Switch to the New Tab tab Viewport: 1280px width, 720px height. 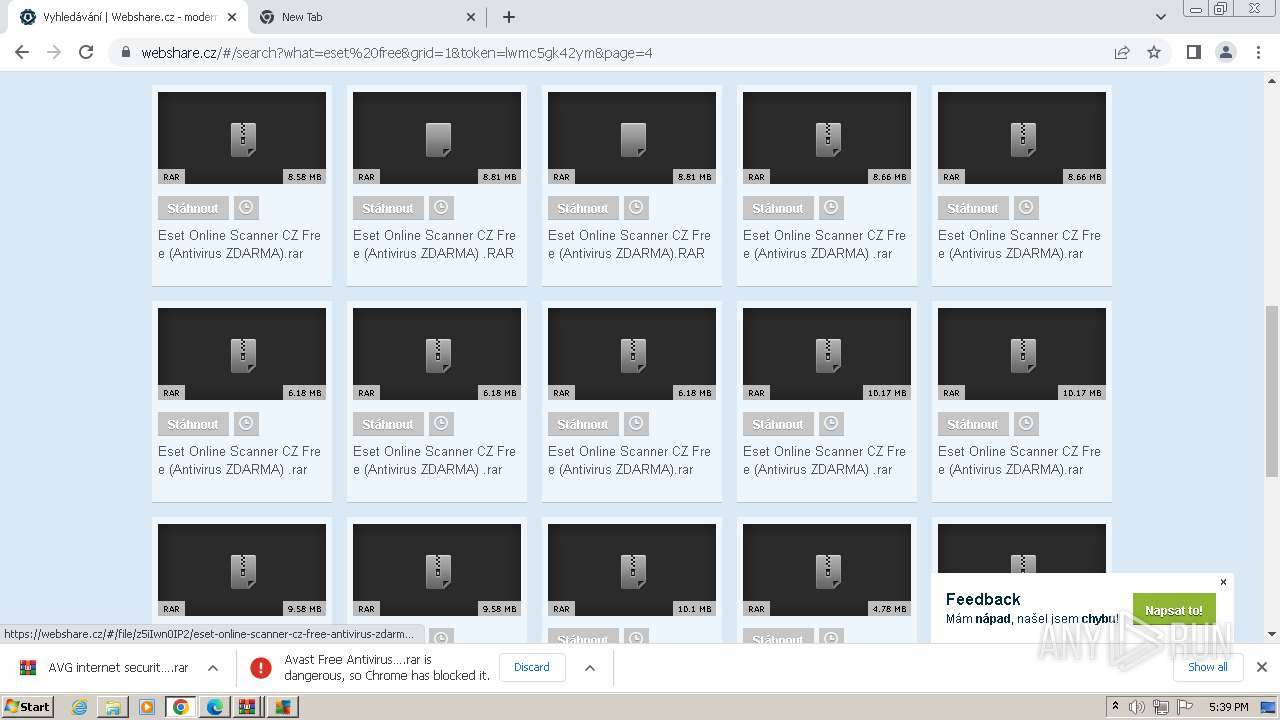(x=366, y=17)
